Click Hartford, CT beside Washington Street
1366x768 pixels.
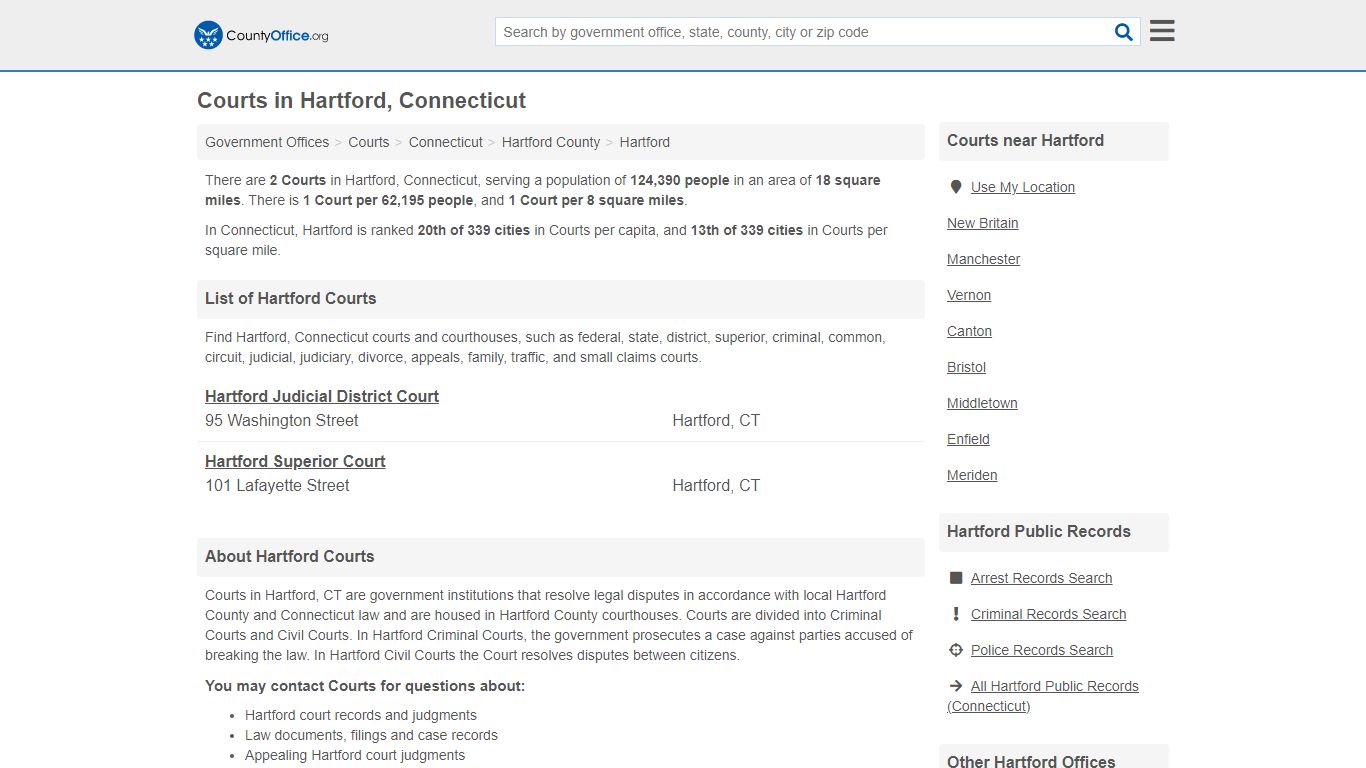tap(716, 421)
